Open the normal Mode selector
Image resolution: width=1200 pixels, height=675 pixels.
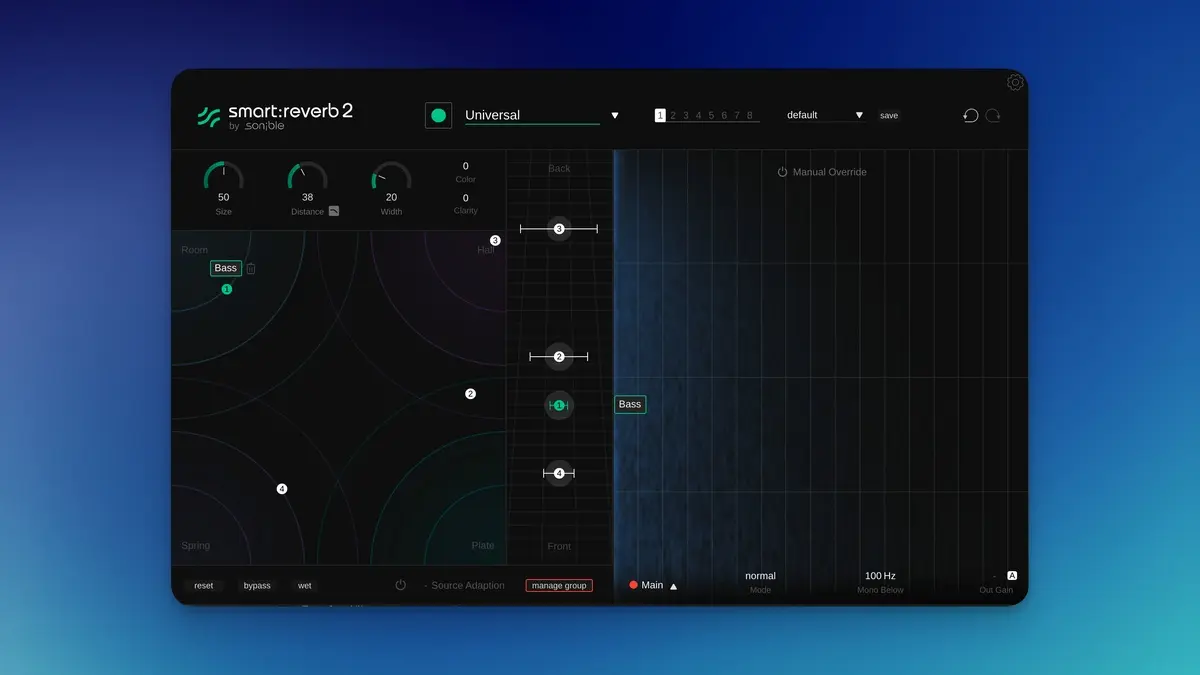point(760,576)
